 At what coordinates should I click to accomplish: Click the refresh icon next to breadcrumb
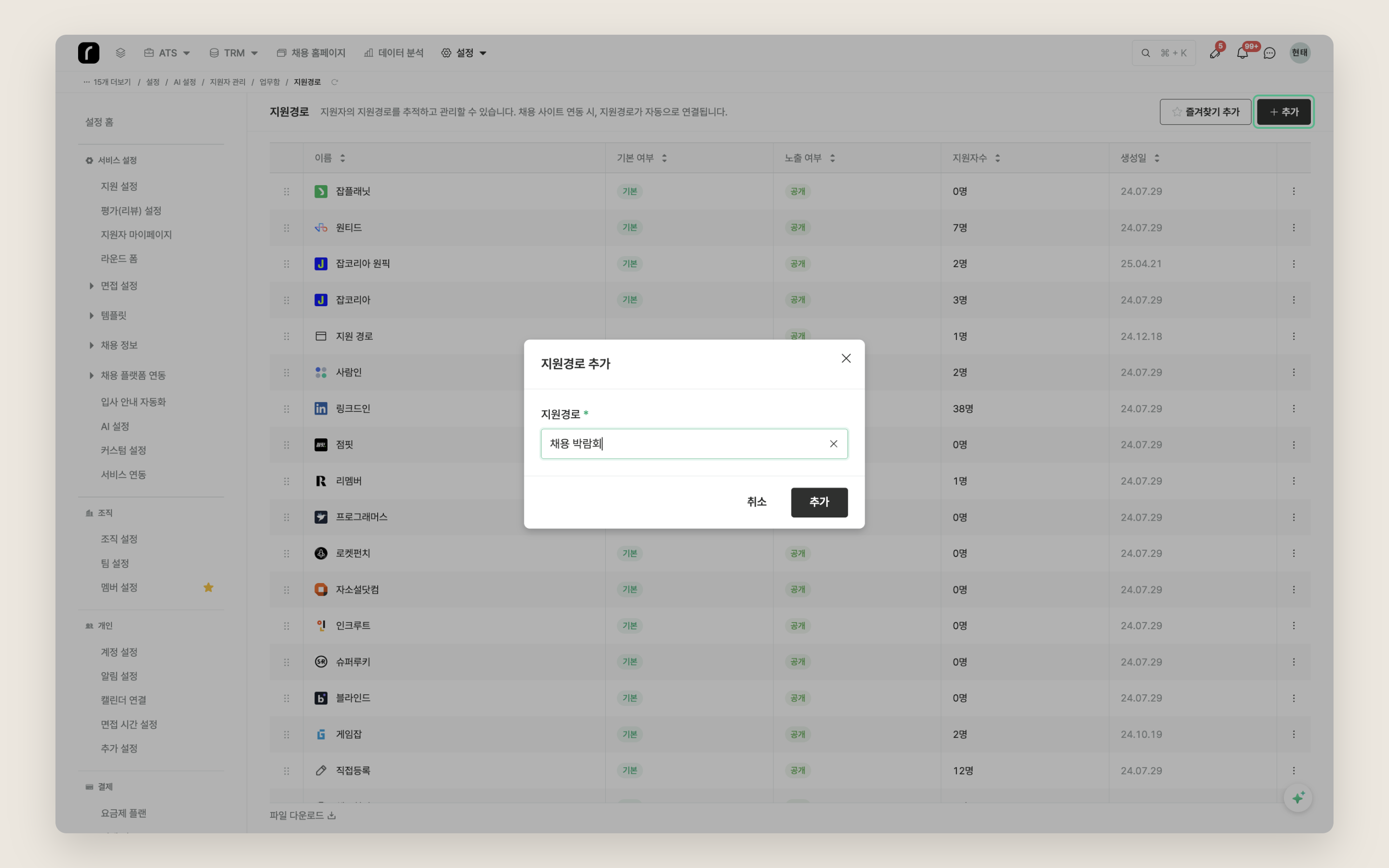click(x=335, y=82)
